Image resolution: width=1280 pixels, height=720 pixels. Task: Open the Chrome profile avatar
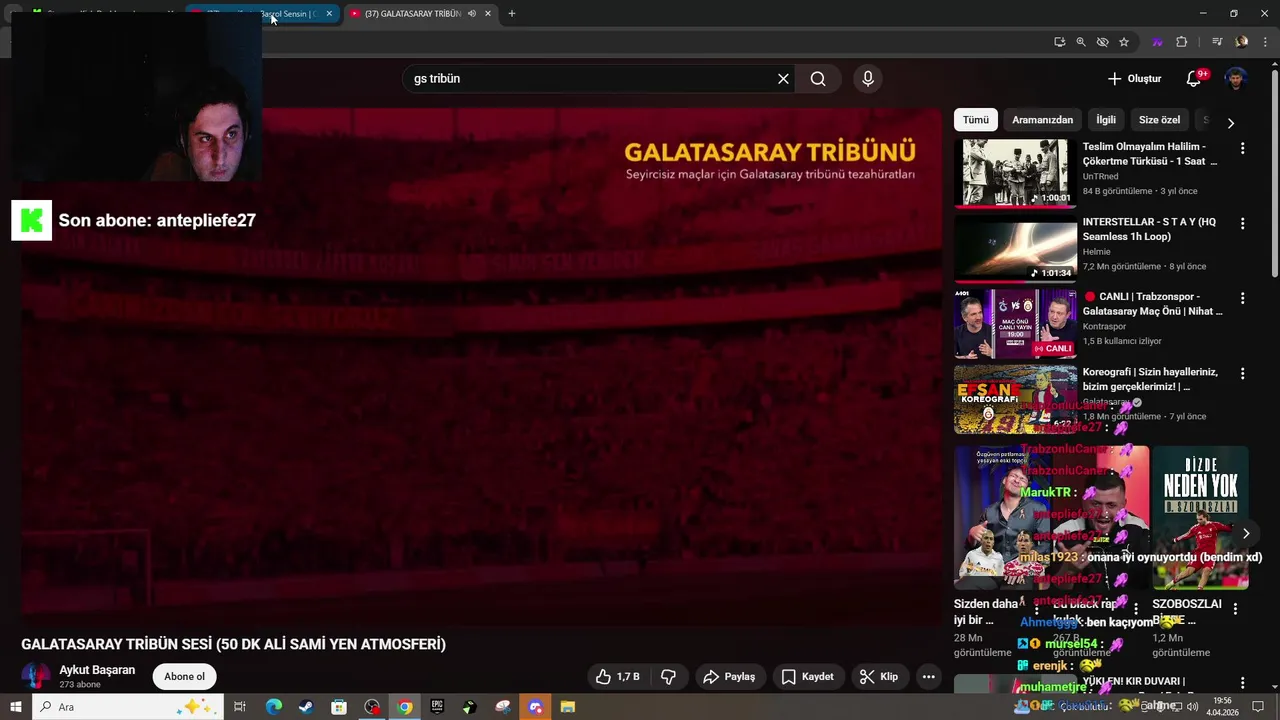point(1241,42)
